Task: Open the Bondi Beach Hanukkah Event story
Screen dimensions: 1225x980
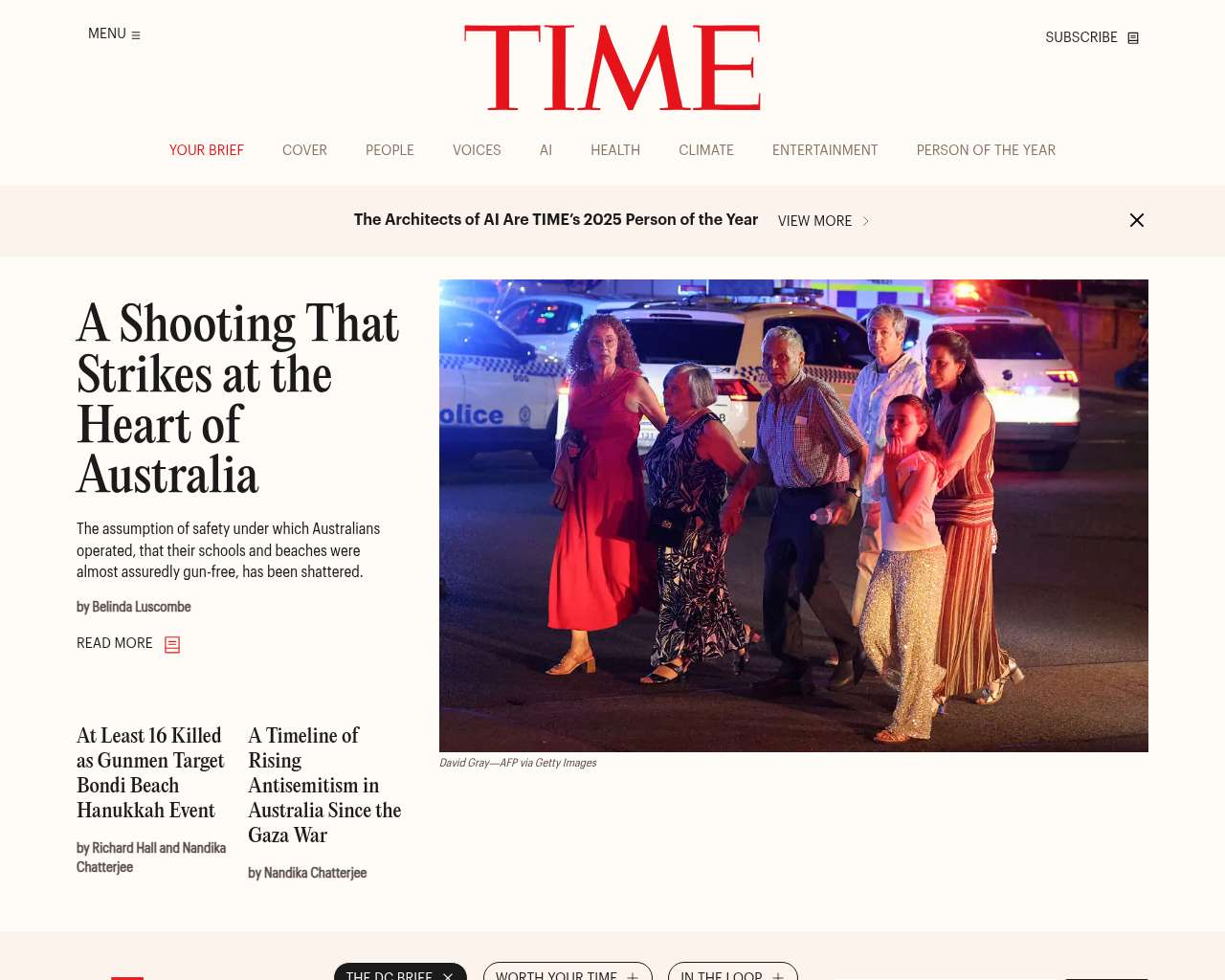Action: point(150,772)
